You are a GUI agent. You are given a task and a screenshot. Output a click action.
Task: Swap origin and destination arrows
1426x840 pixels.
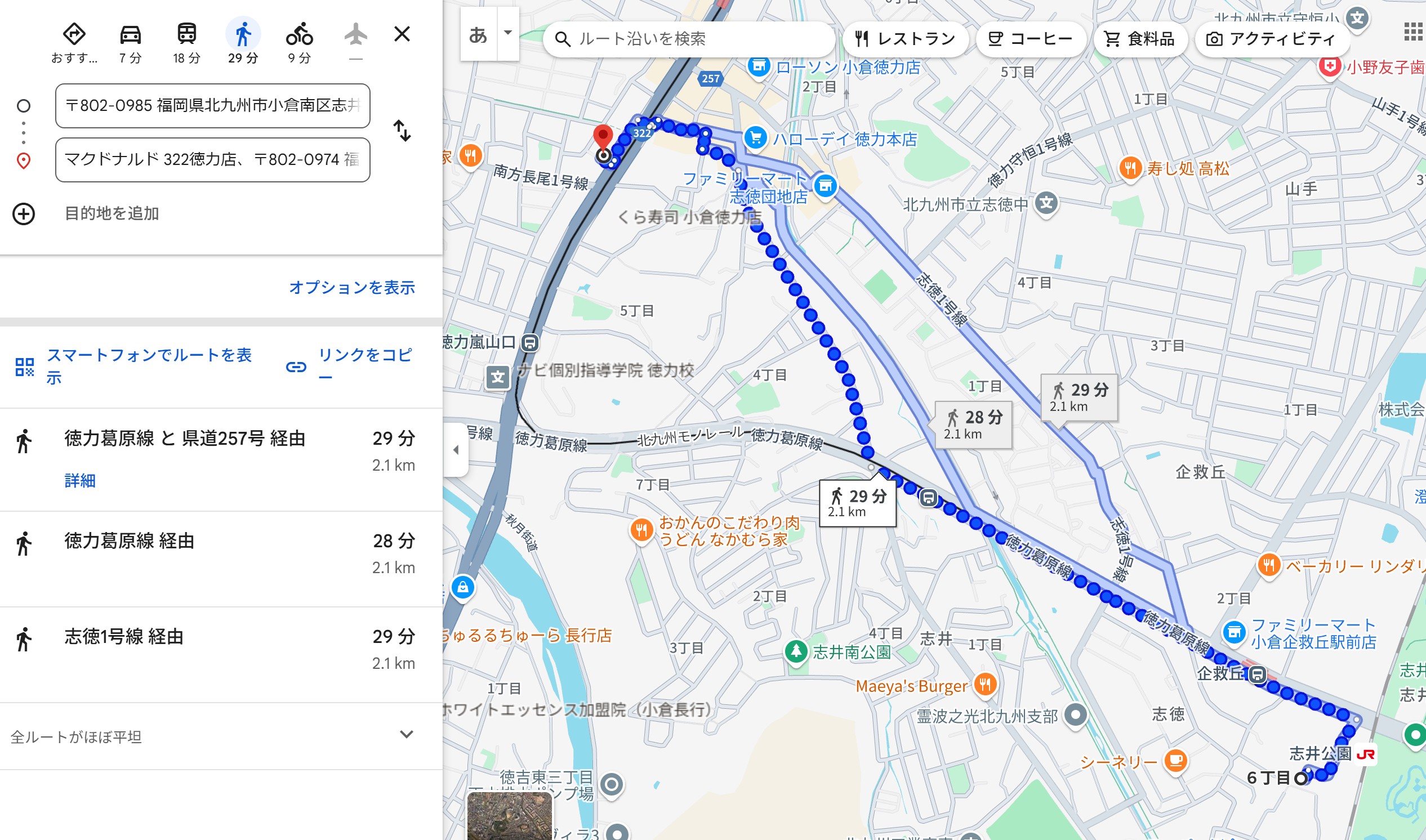402,131
